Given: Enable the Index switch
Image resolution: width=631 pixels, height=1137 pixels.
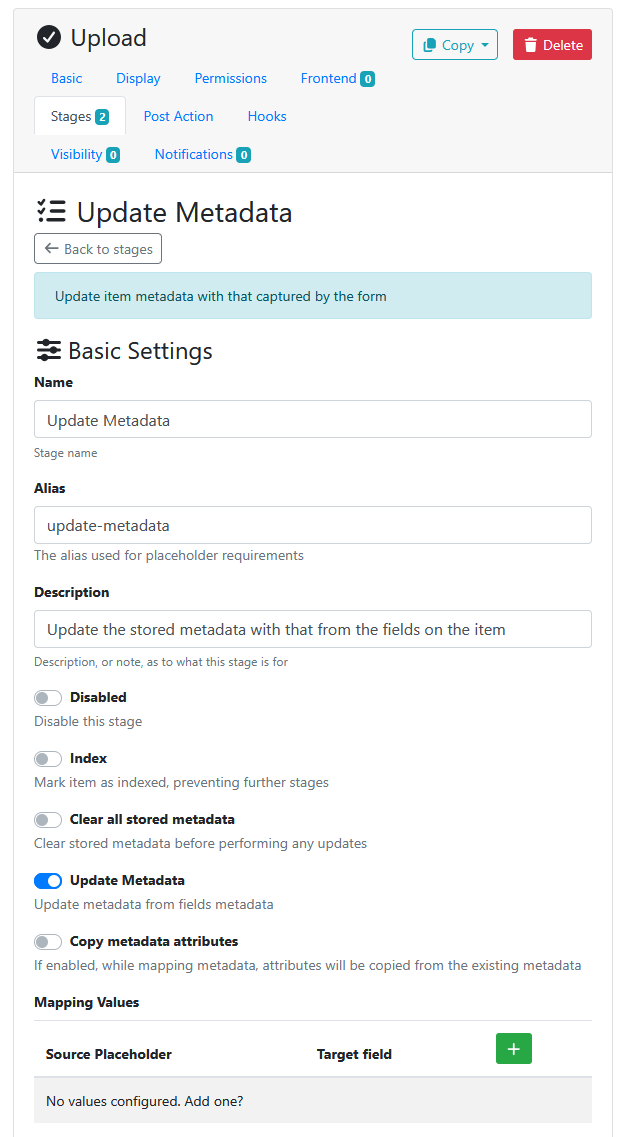Looking at the screenshot, I should pos(48,758).
